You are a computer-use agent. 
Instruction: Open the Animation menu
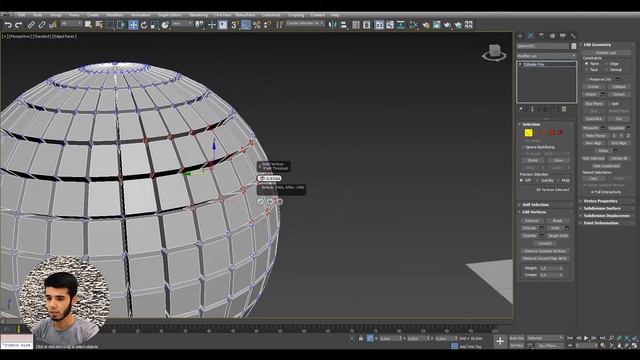140,15
